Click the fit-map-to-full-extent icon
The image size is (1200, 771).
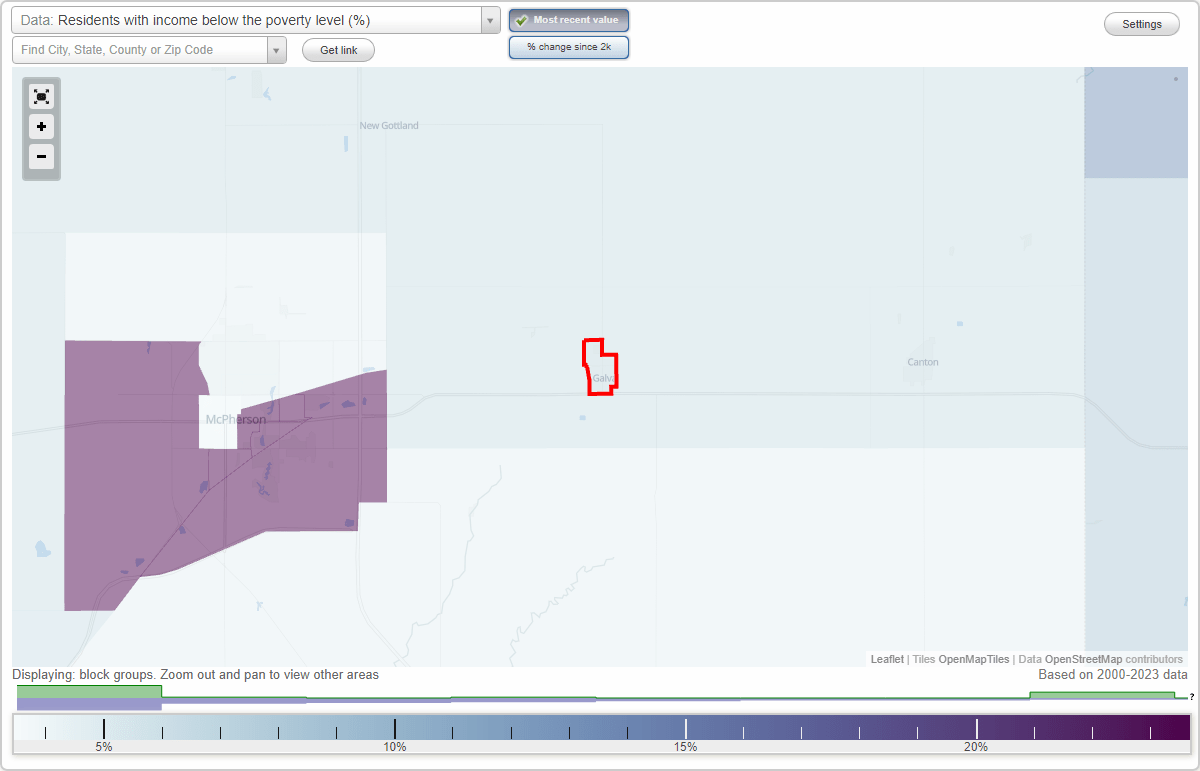(x=41, y=96)
